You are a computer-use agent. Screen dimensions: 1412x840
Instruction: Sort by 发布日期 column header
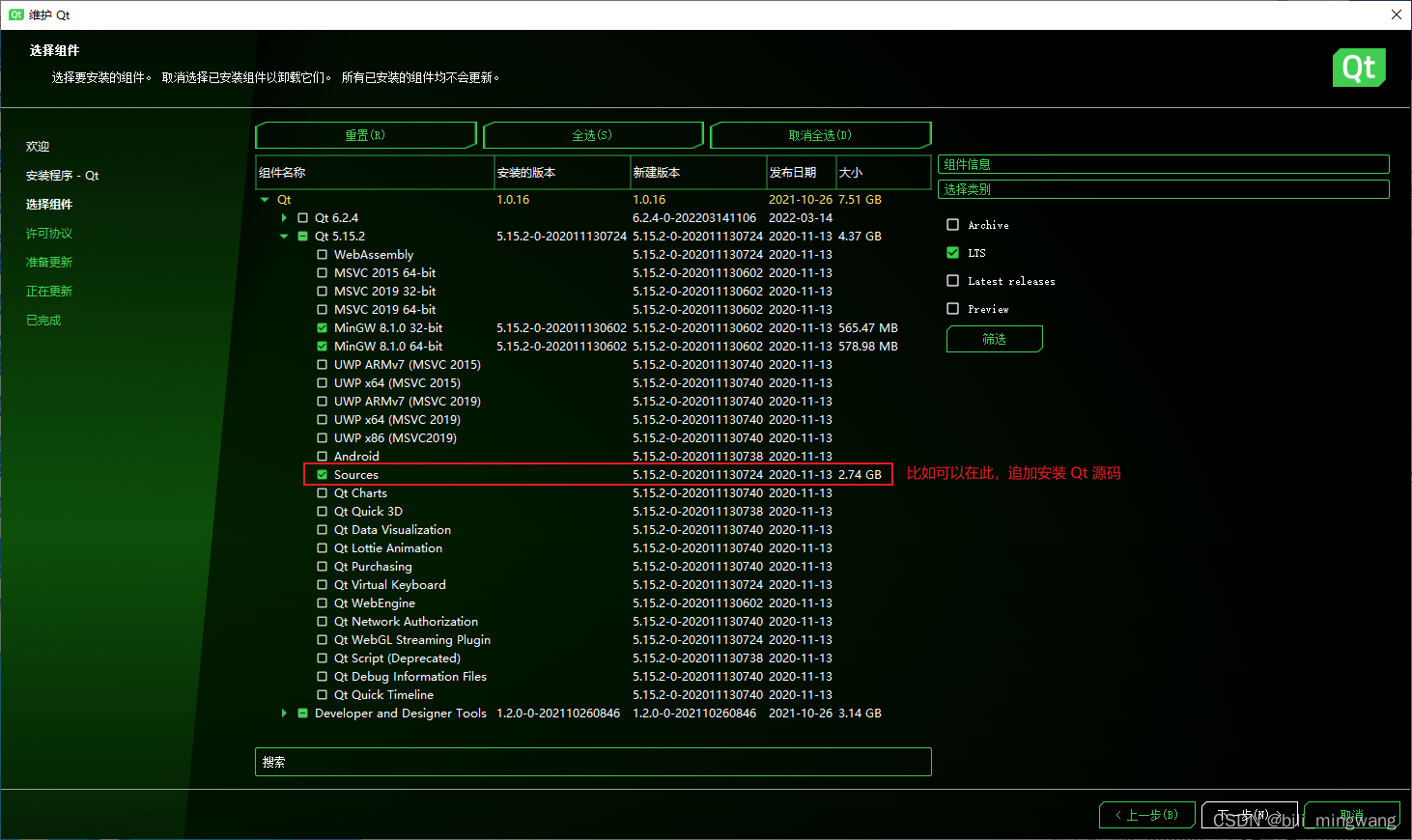801,173
